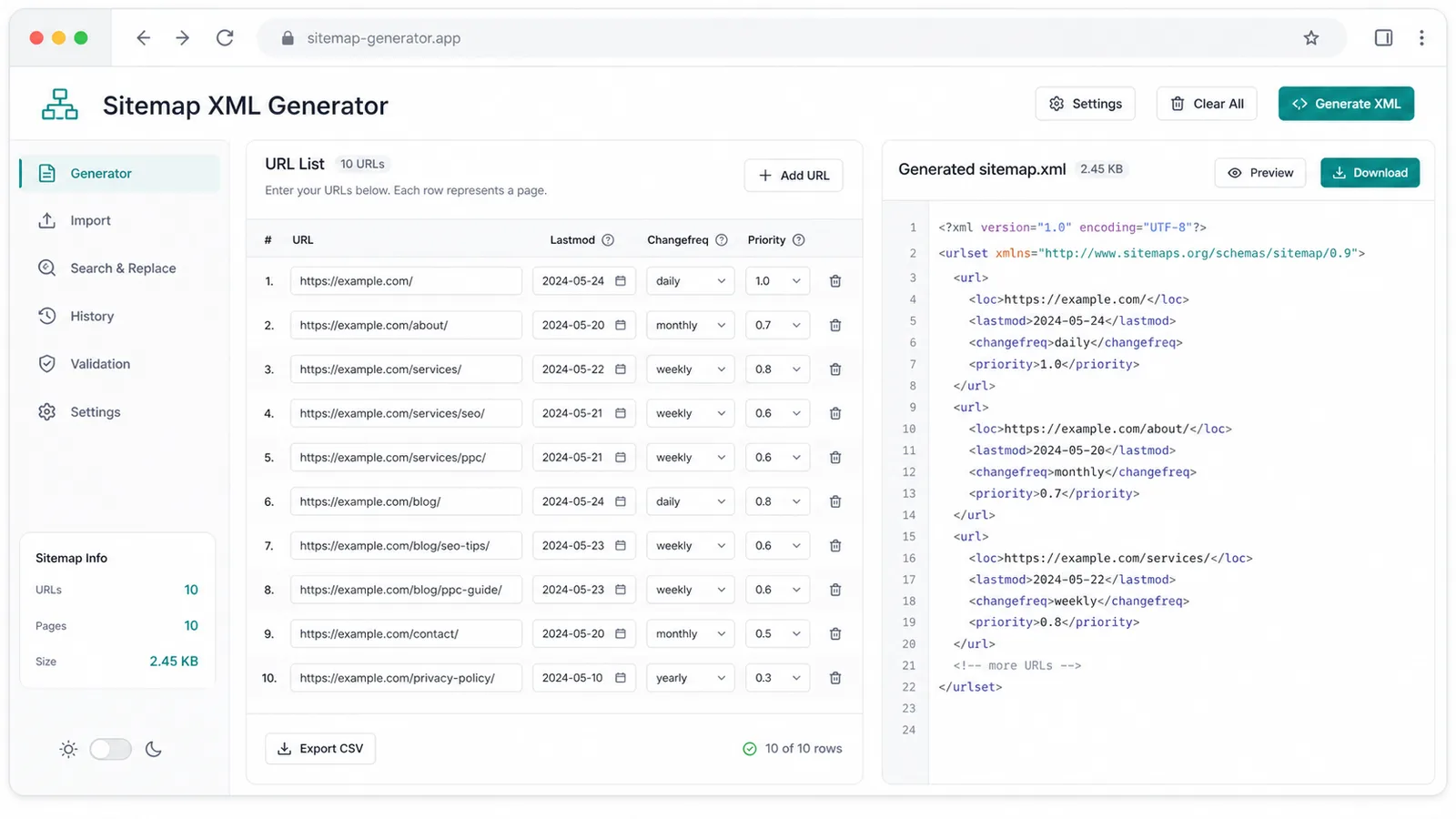Viewport: 1456px width, 819px height.
Task: Click the '10 URLs' count badge
Action: coord(362,165)
